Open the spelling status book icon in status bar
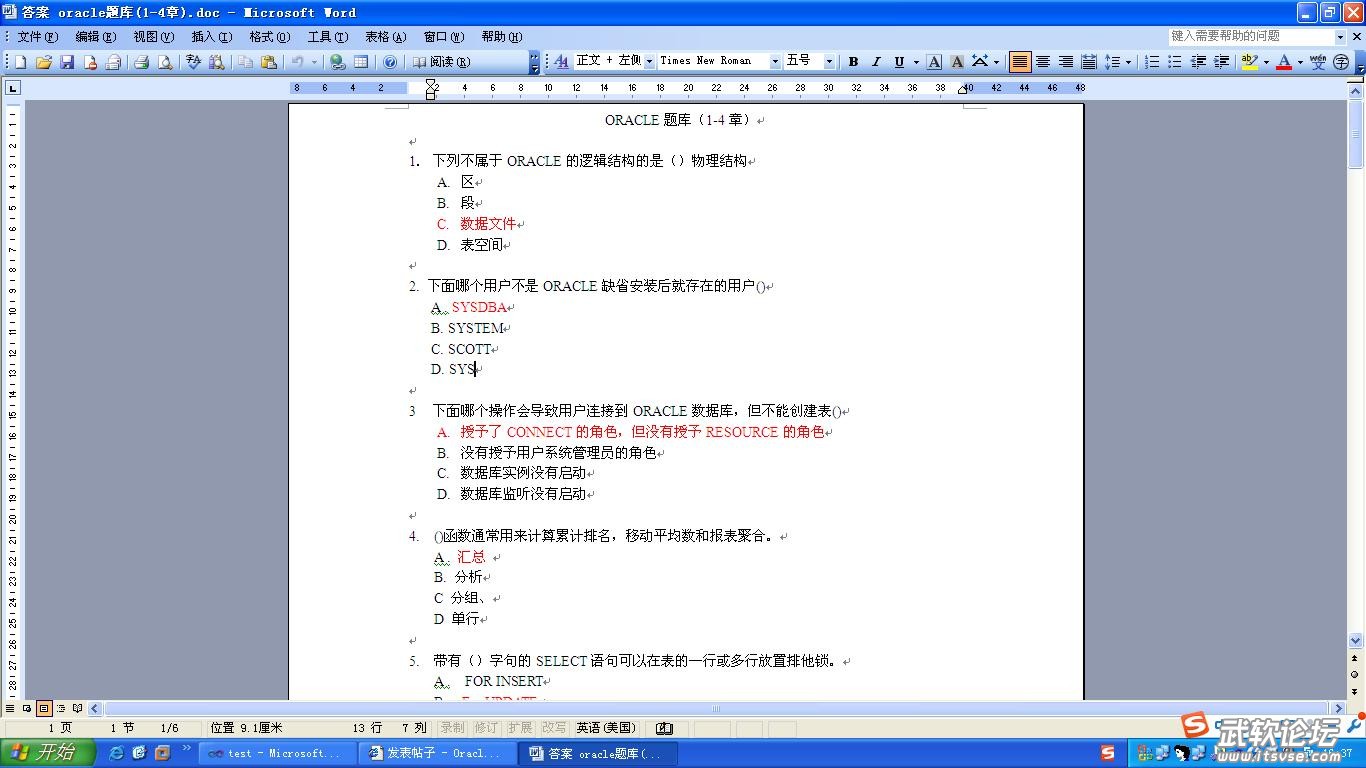This screenshot has width=1366, height=768. click(x=664, y=728)
